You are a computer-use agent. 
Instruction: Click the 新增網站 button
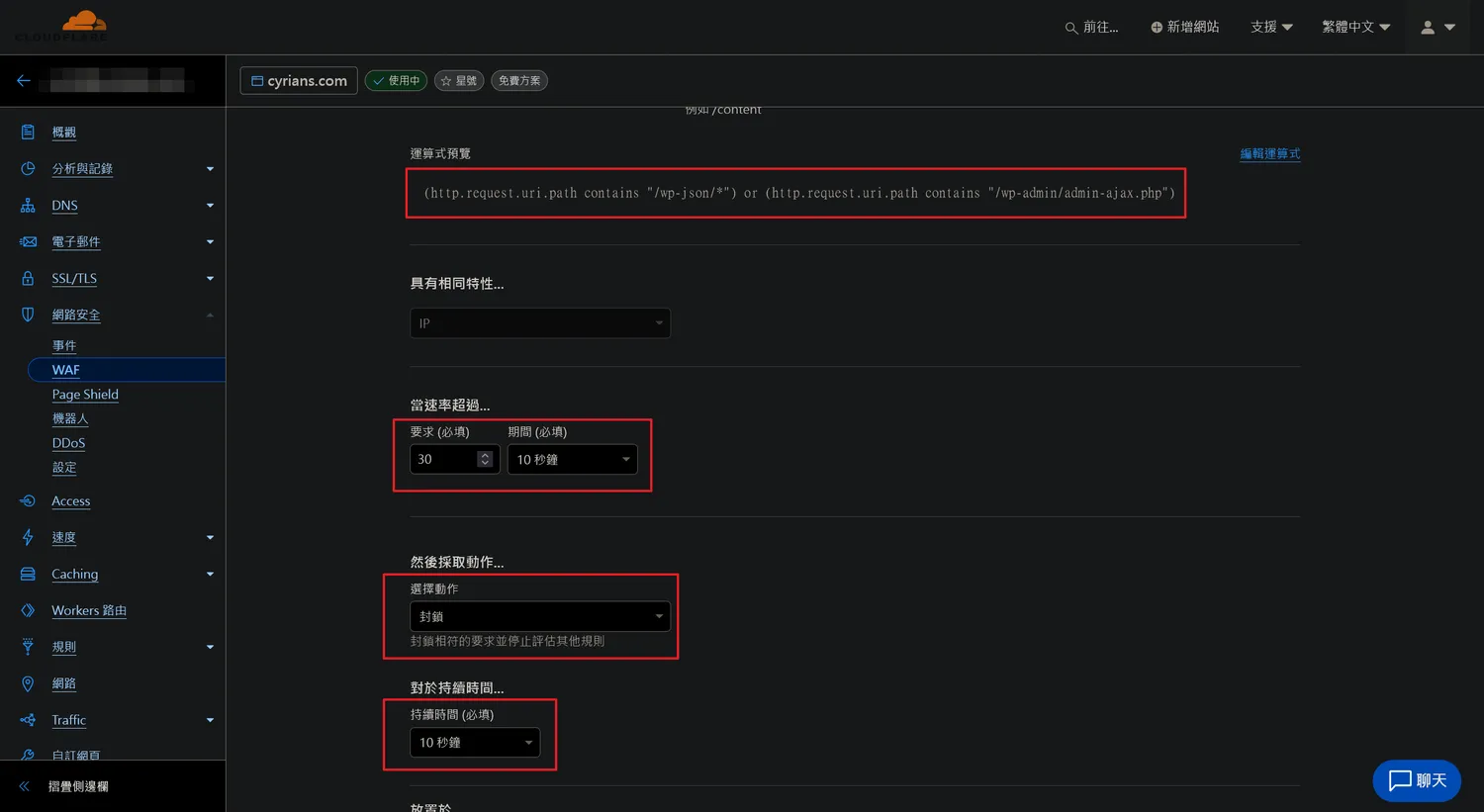1184,28
